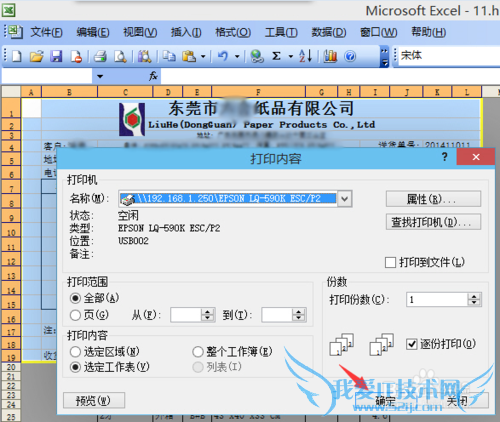This screenshot has width=500, height=422.
Task: Click the 关闭 close button in dialog
Action: [457, 400]
